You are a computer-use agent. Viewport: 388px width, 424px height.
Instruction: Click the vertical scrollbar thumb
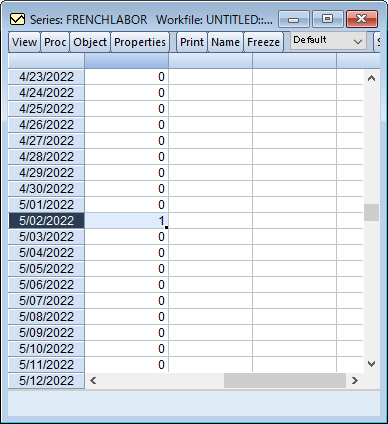tap(371, 212)
